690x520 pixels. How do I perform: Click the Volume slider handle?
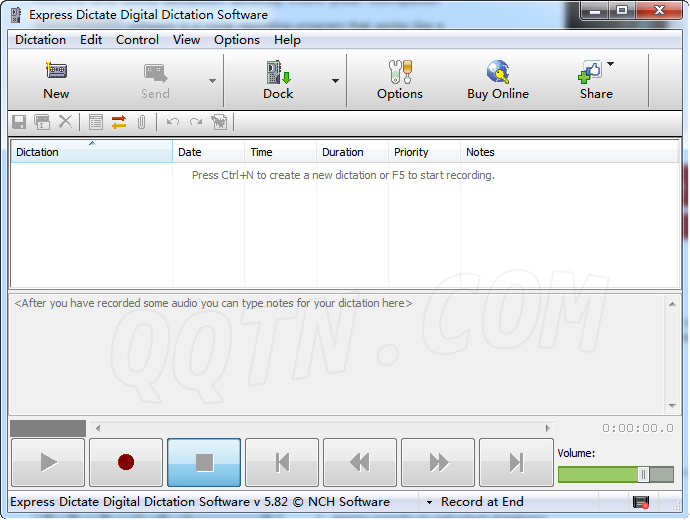coord(643,474)
